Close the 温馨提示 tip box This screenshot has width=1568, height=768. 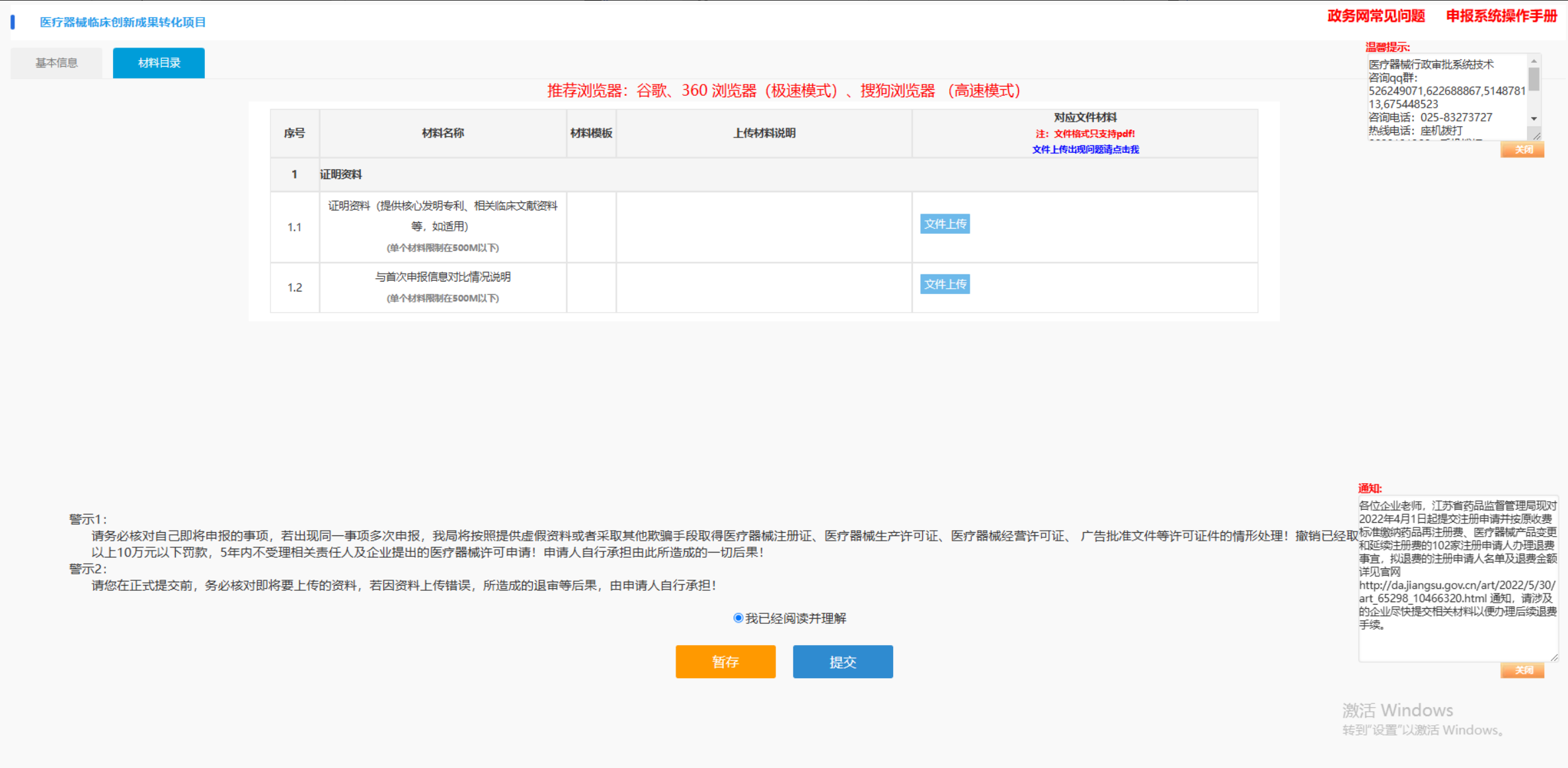[1522, 149]
